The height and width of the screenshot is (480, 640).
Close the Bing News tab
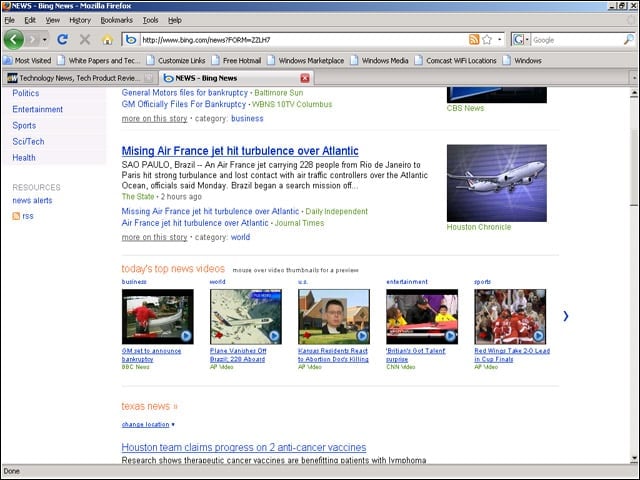(x=305, y=78)
